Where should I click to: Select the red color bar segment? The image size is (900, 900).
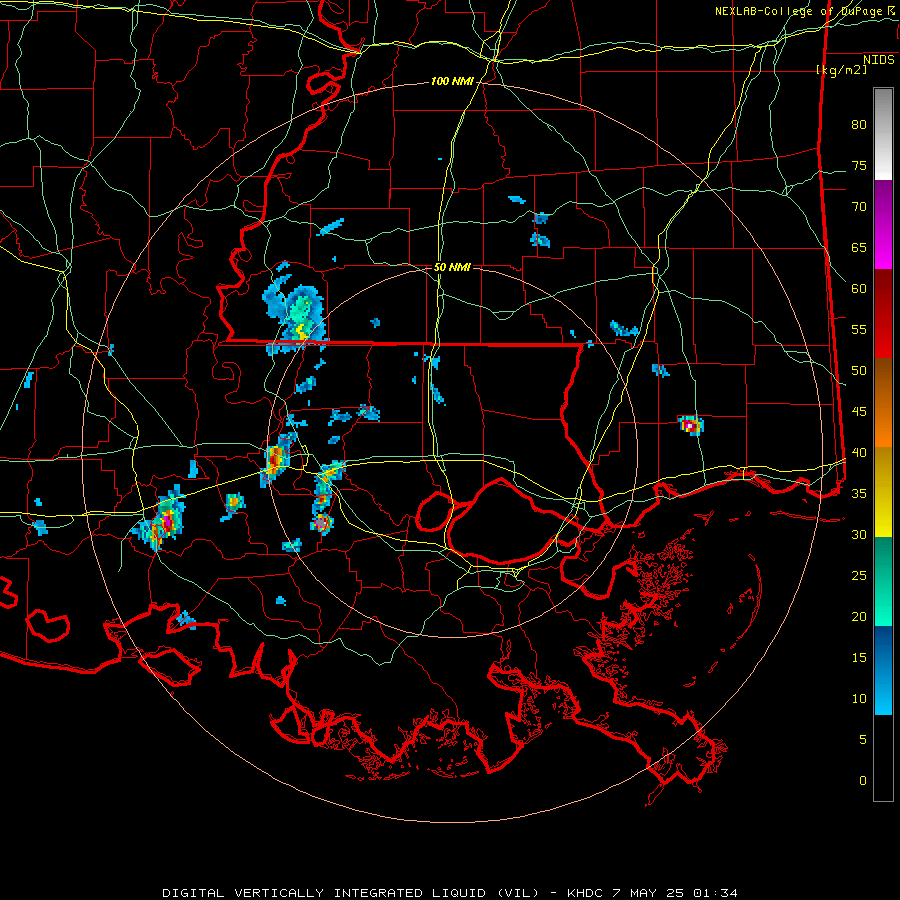[x=883, y=313]
